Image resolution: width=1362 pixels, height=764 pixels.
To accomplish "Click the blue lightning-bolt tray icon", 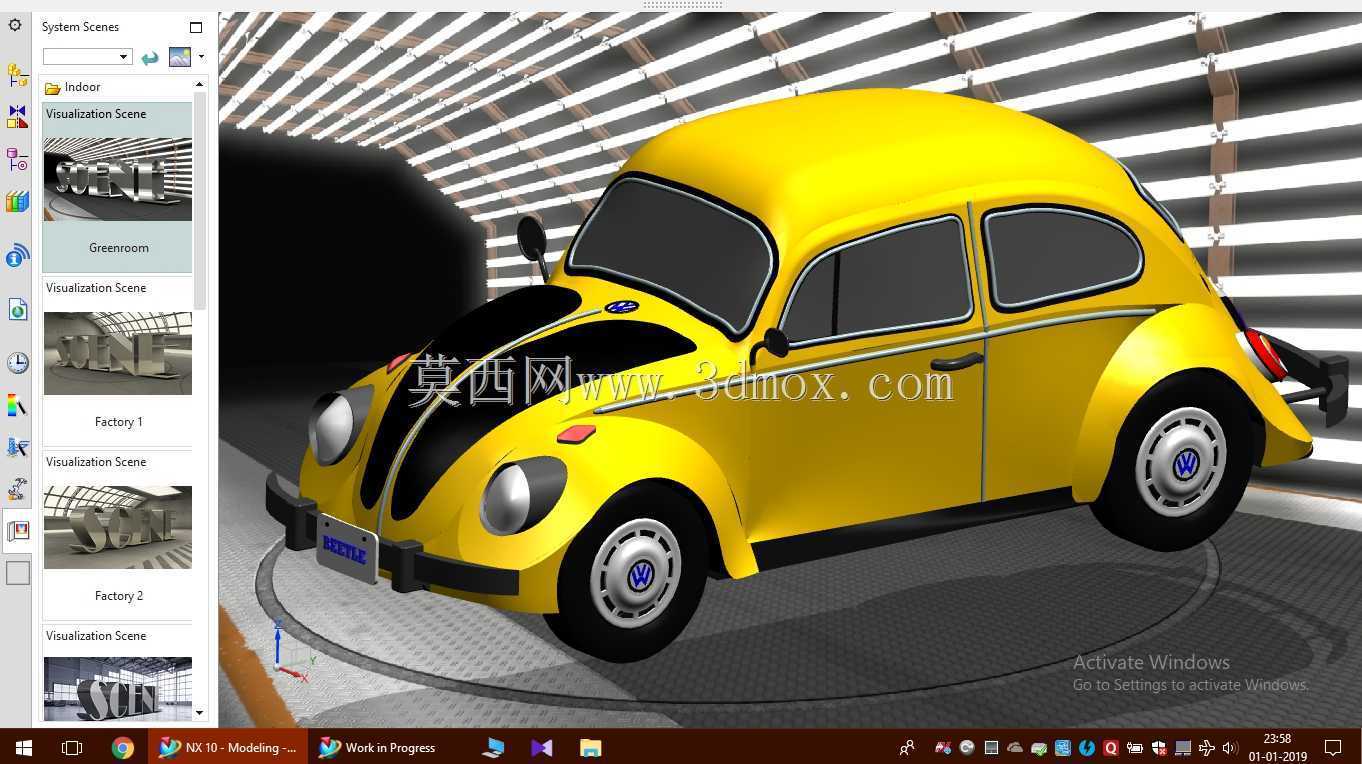I will pos(1087,747).
